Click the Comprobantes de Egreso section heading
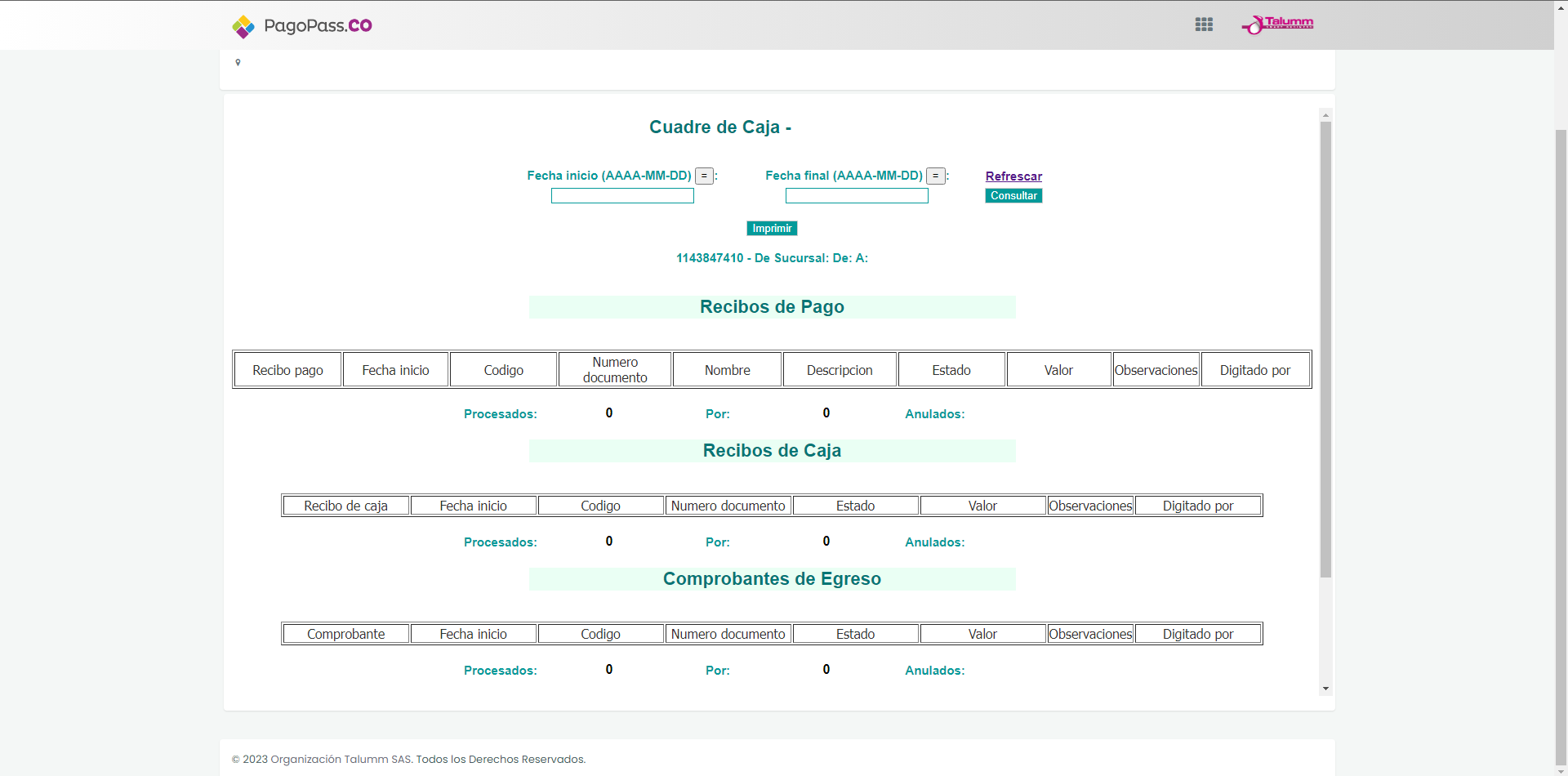 click(772, 579)
